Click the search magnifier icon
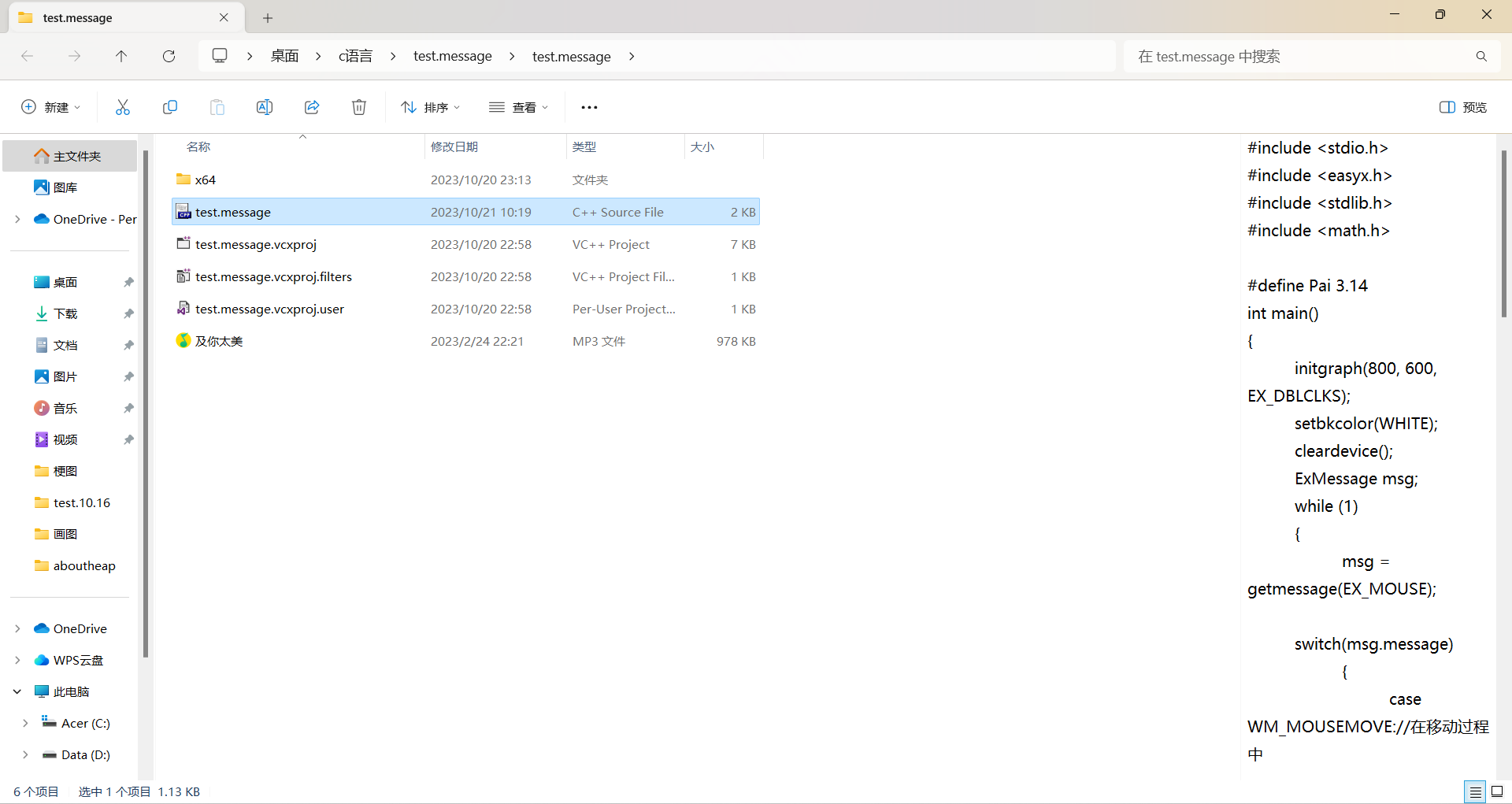Viewport: 1512px width, 804px height. (1481, 56)
